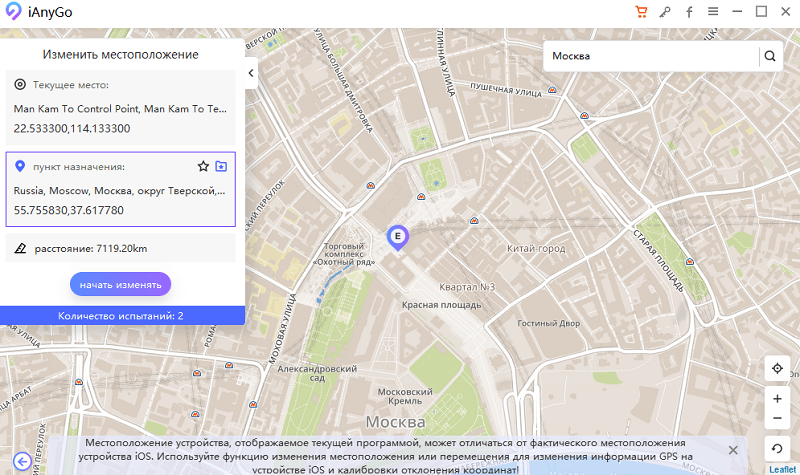The image size is (800, 475).
Task: Click the Китай-город map label
Action: coord(536,249)
